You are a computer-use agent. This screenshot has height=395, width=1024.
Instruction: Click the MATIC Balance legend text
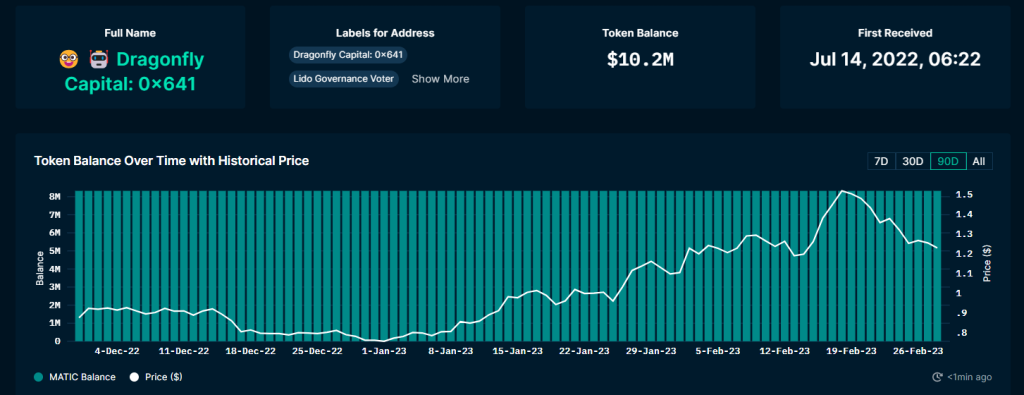tap(83, 377)
